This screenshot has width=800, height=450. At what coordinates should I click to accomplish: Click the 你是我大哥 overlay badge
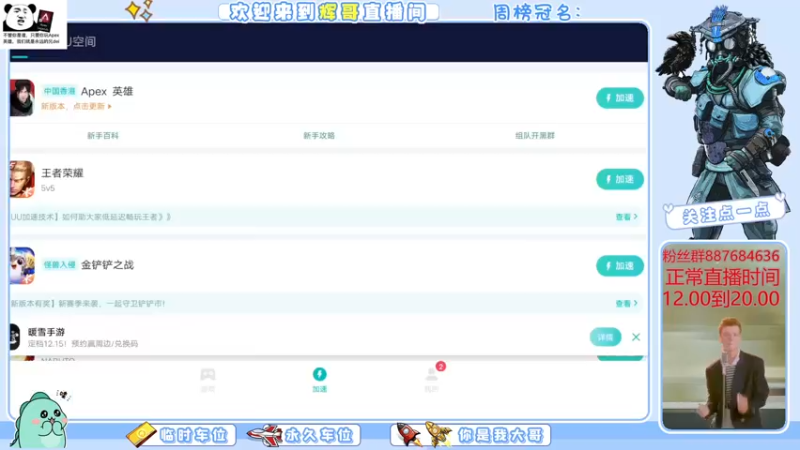click(x=470, y=435)
